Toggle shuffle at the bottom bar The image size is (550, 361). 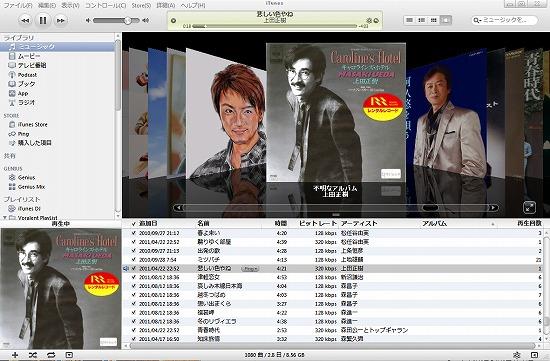point(33,355)
